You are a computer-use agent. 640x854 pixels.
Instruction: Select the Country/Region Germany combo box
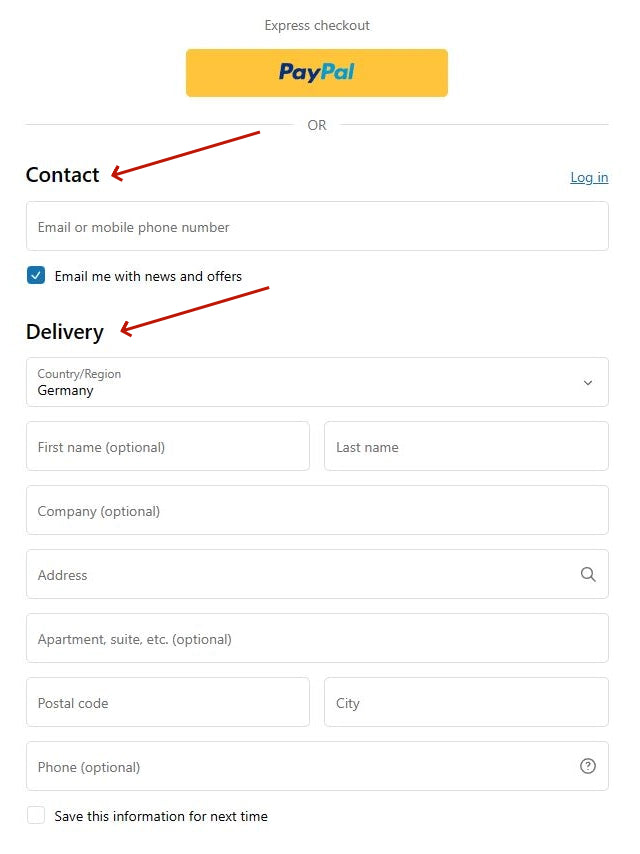pos(317,382)
